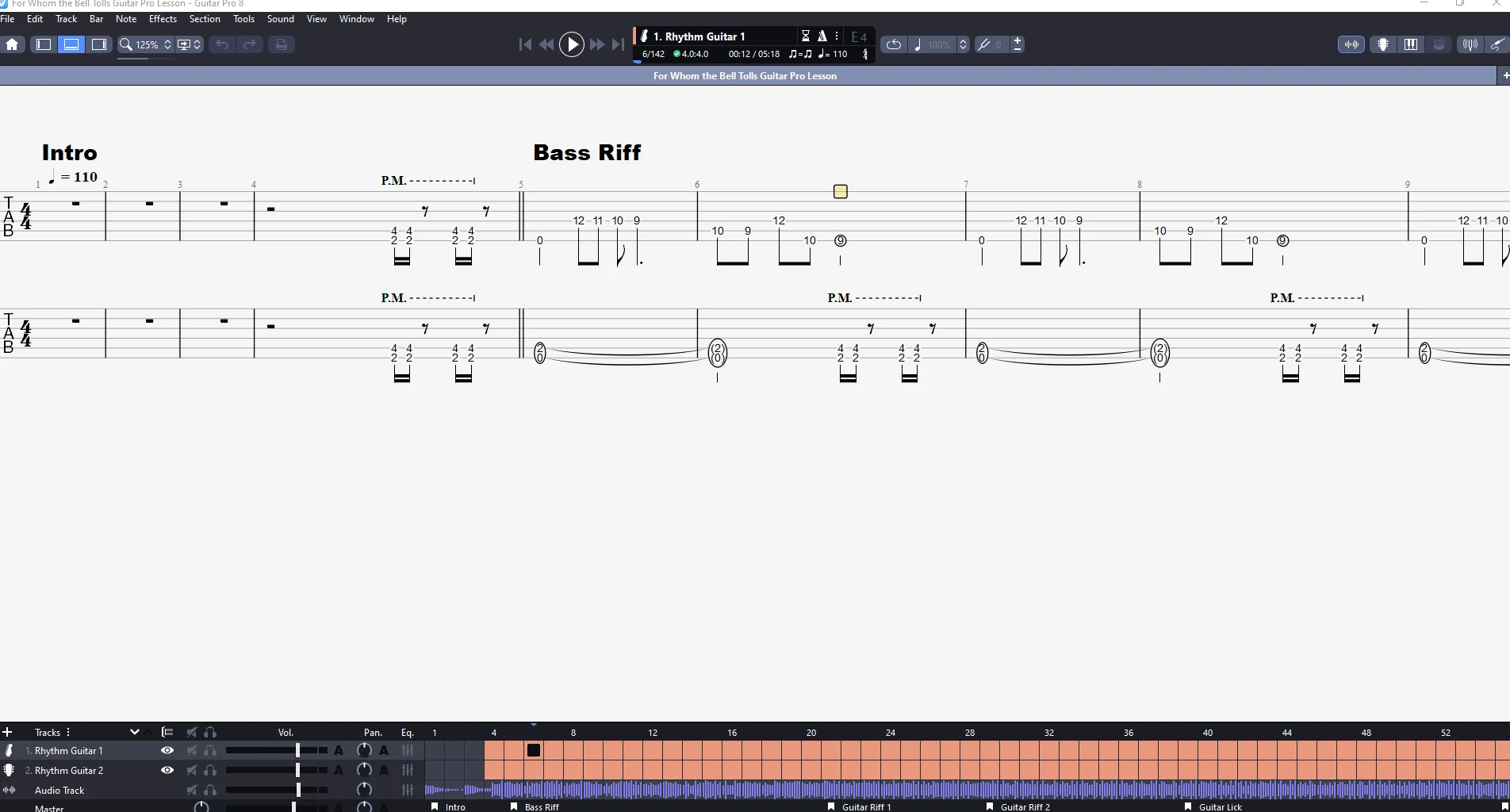
Task: Toggle the audio track waveform view
Action: (x=1351, y=44)
